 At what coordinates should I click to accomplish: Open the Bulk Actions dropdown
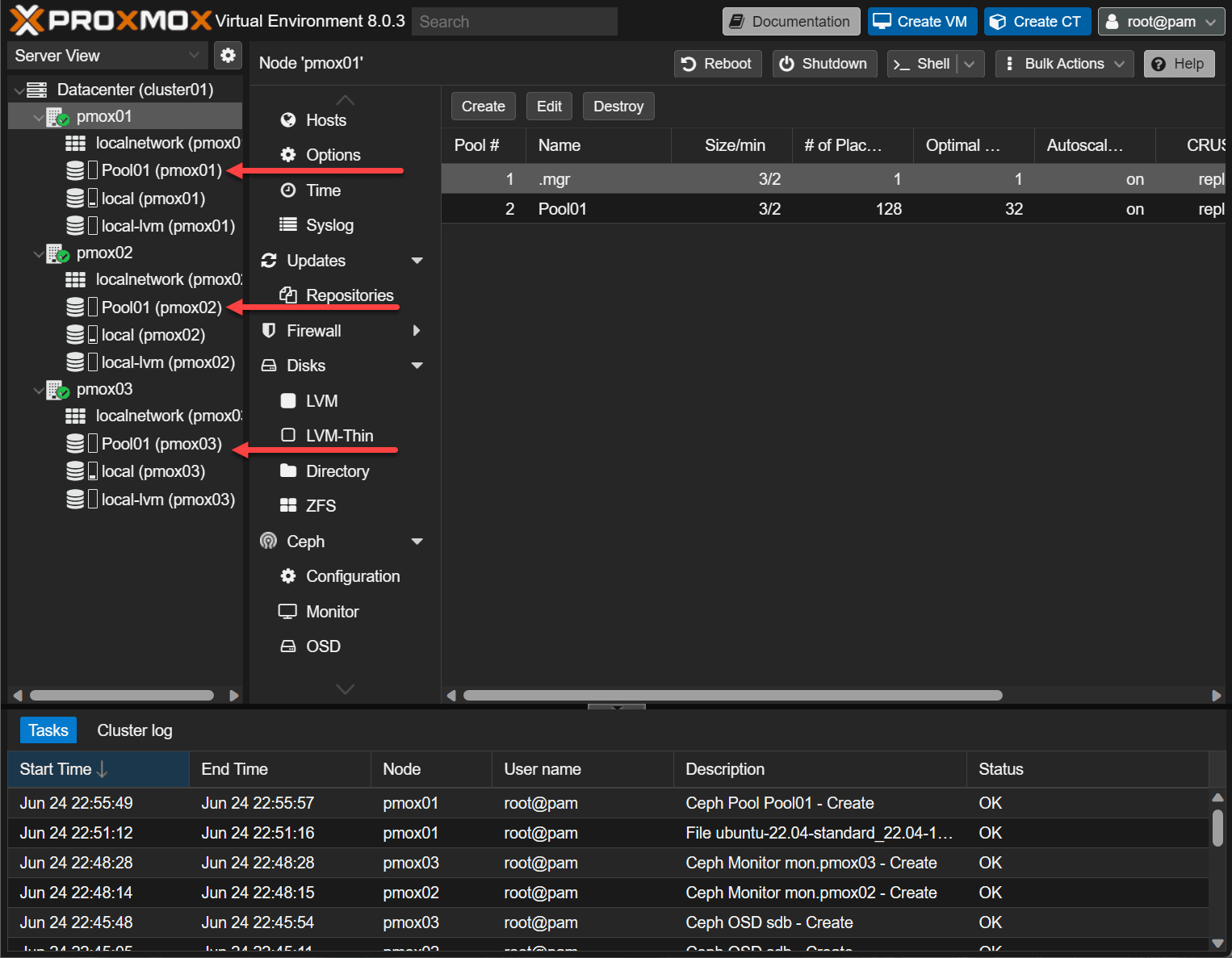[1064, 64]
